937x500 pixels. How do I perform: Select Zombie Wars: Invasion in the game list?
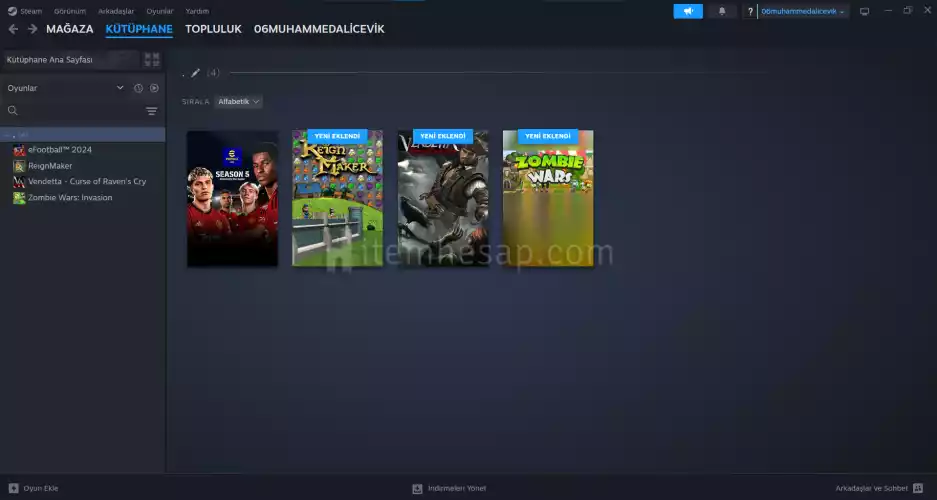click(x=69, y=197)
